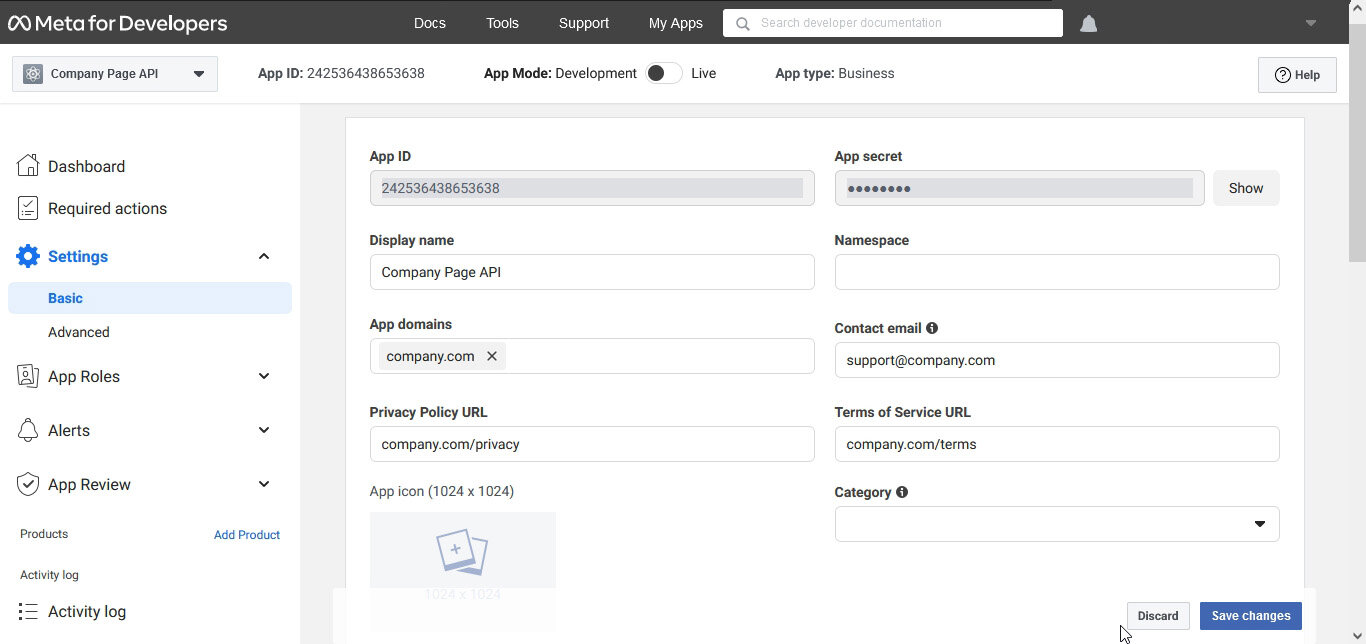Screen dimensions: 1366x644
Task: Click the Alerts bell icon
Action: (x=28, y=430)
